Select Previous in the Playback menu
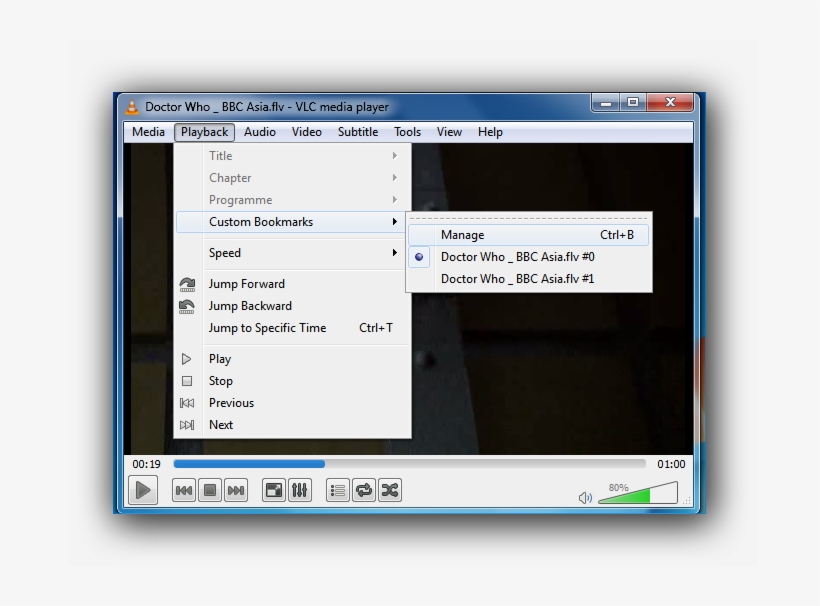The width and height of the screenshot is (820, 606). tap(292, 403)
